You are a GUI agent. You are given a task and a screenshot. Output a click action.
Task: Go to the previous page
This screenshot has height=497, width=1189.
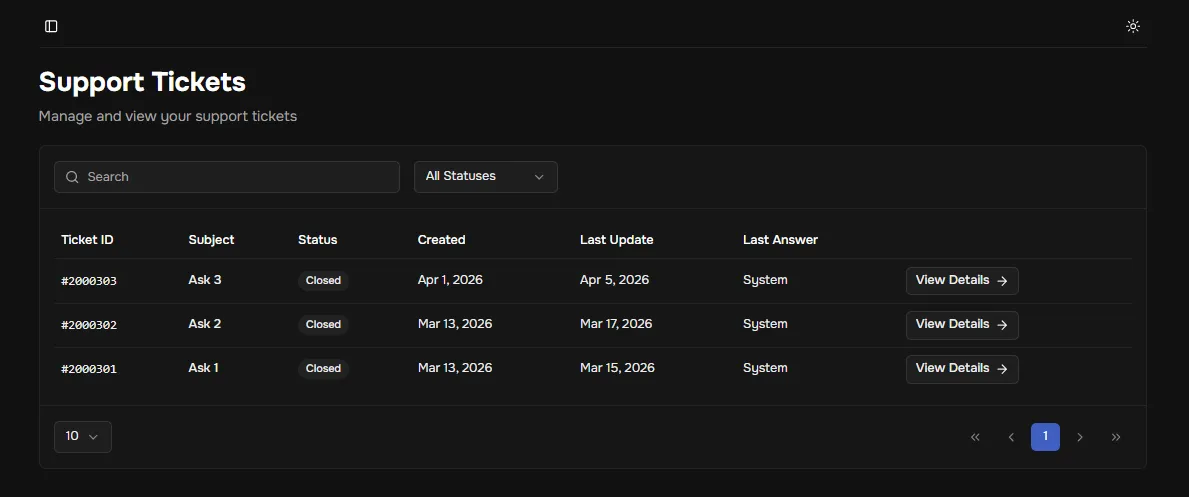[x=1011, y=437]
